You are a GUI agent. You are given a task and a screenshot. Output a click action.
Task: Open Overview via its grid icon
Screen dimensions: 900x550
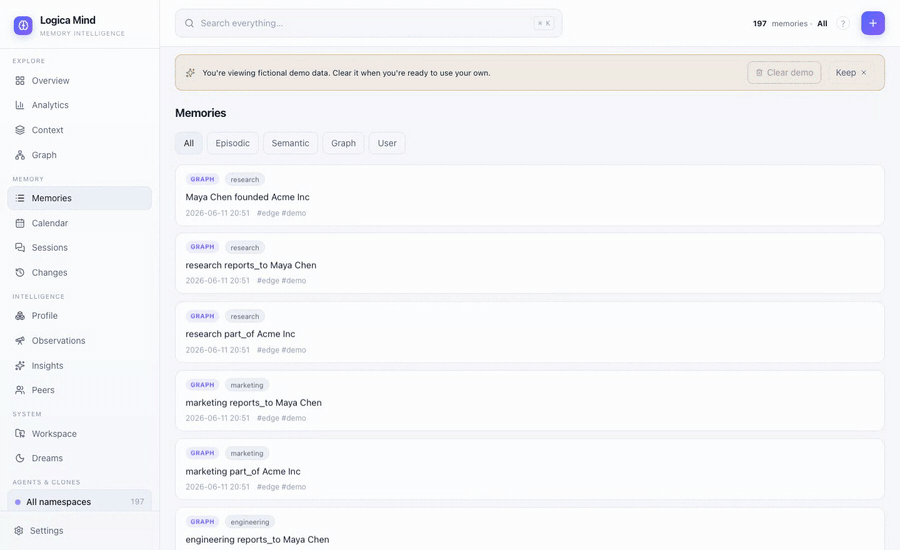tap(20, 81)
